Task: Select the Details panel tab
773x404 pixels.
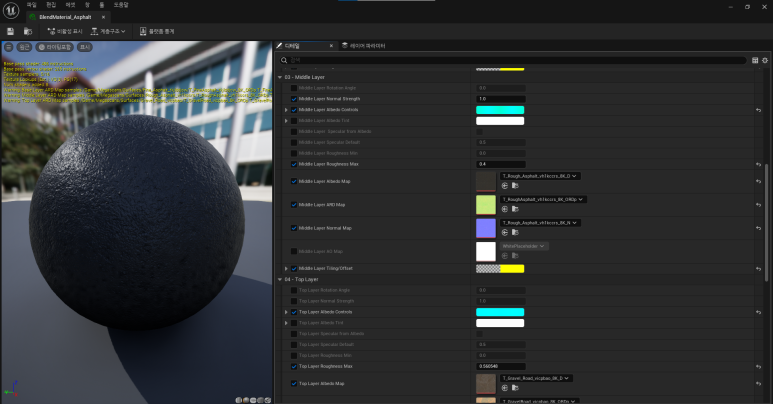Action: 304,46
